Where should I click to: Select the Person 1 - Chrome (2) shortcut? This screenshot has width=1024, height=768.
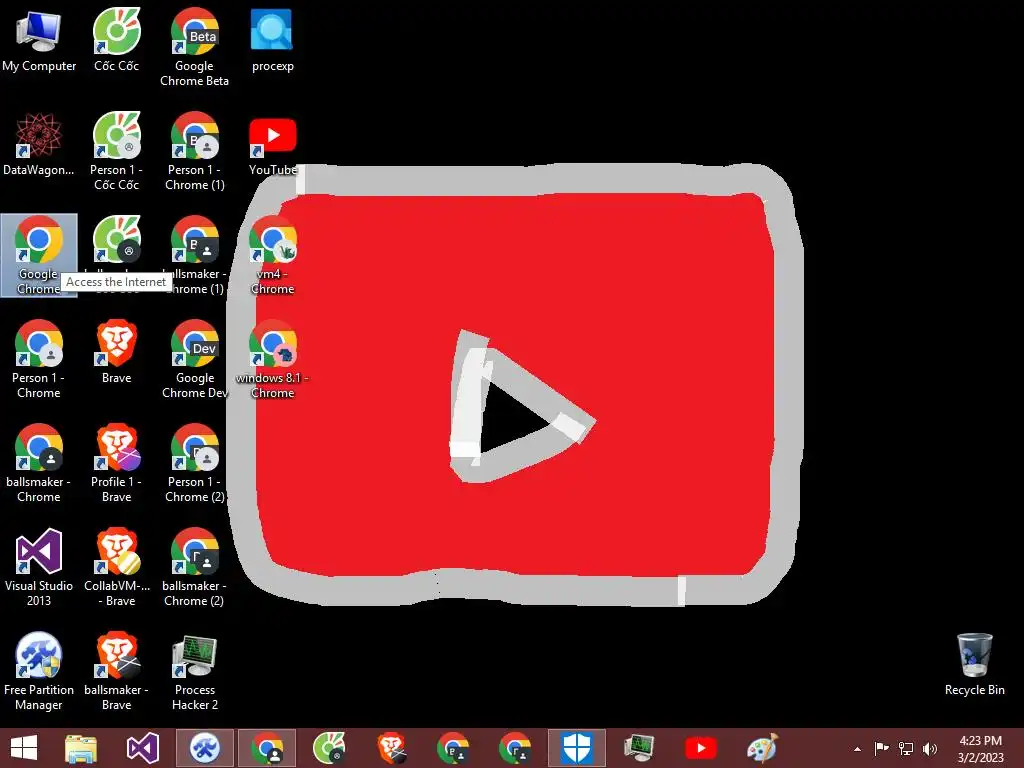coord(195,462)
